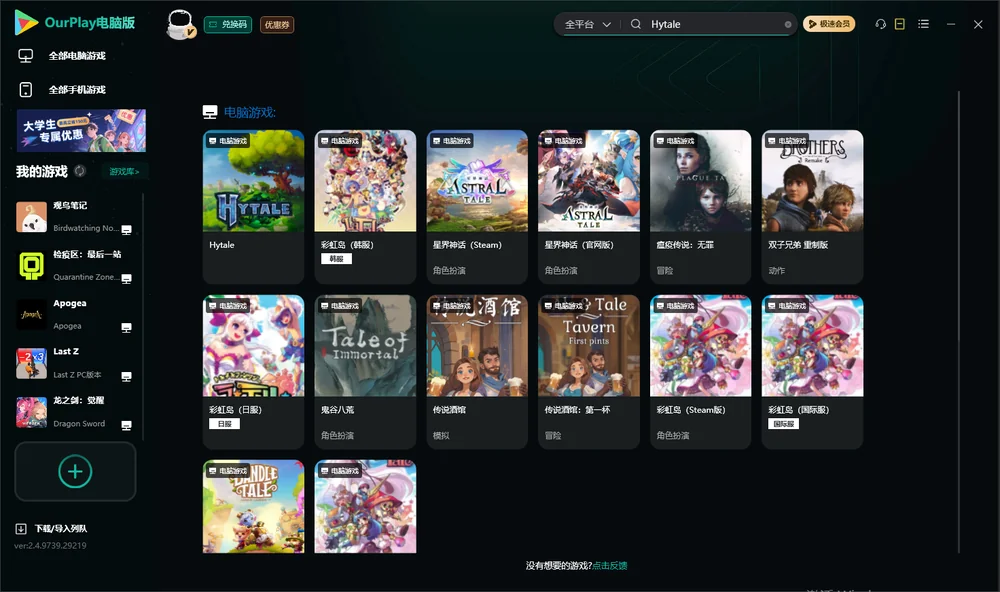Click the phone icon next to 全部手机游戏
This screenshot has width=1000, height=592.
[x=26, y=90]
